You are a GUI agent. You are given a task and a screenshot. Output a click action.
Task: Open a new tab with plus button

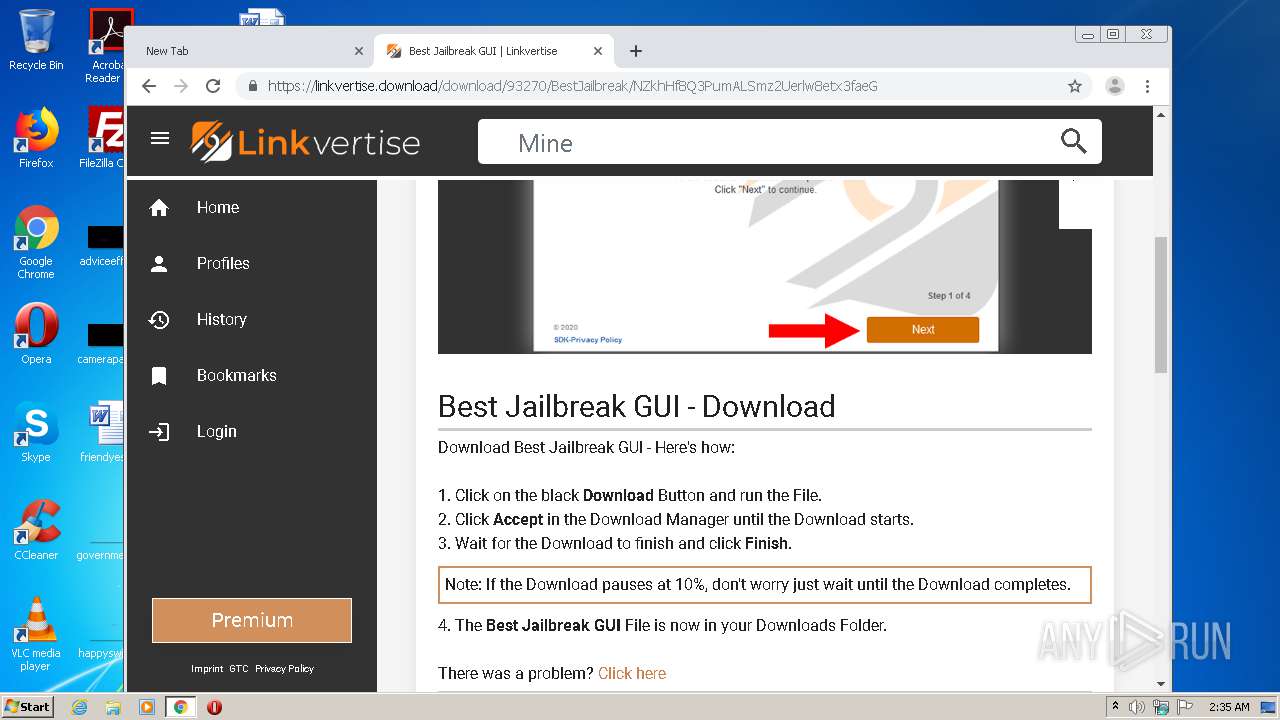pos(636,51)
